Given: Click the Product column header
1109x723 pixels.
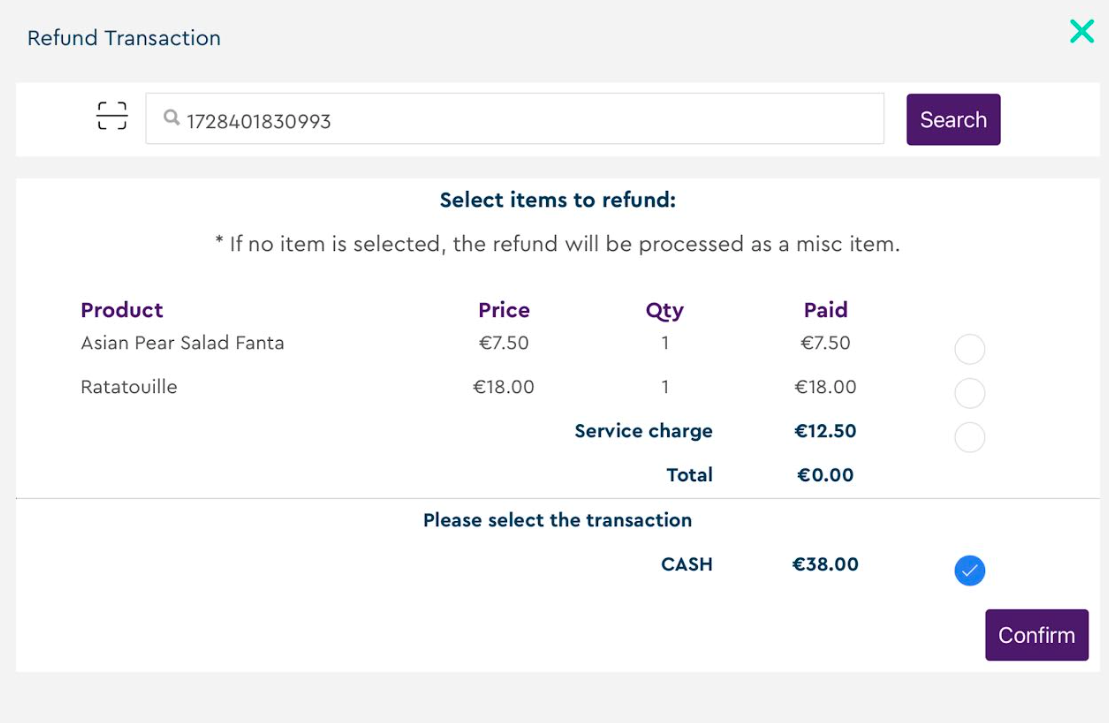Looking at the screenshot, I should [122, 310].
